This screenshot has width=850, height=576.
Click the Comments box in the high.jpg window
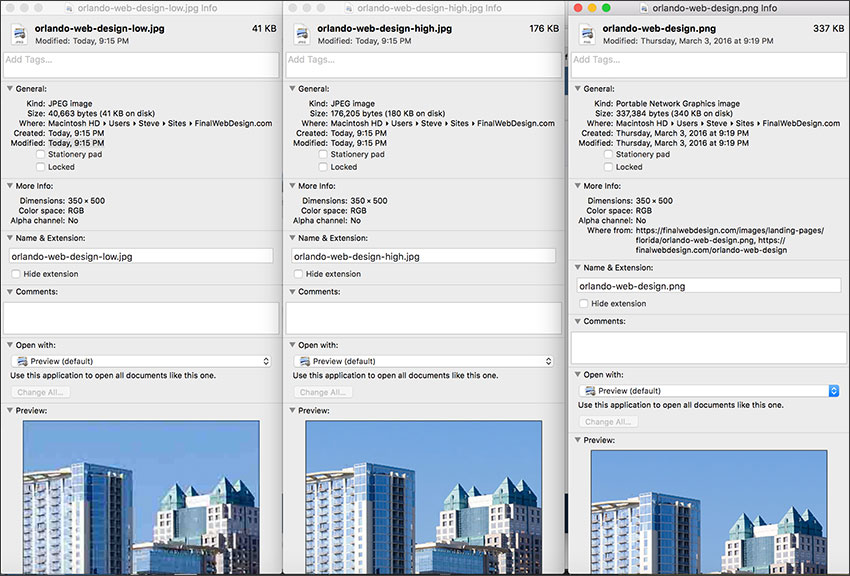423,318
